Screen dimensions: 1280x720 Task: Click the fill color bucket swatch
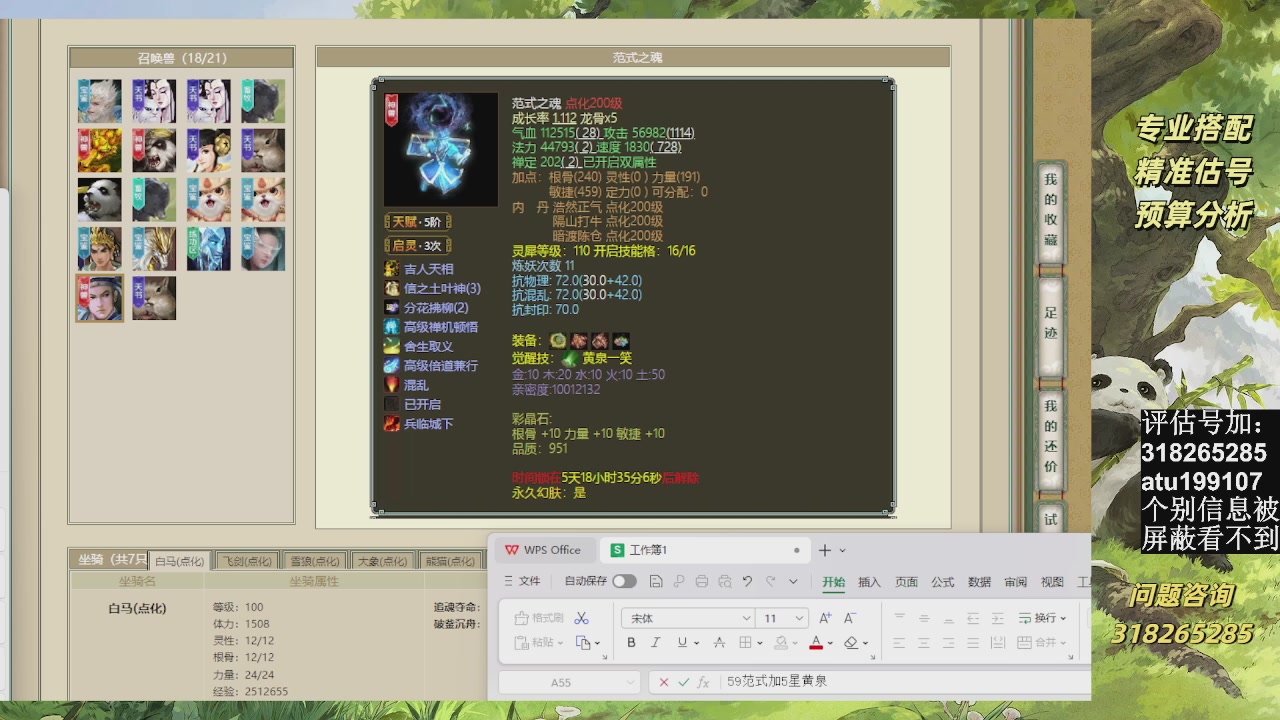coord(781,643)
